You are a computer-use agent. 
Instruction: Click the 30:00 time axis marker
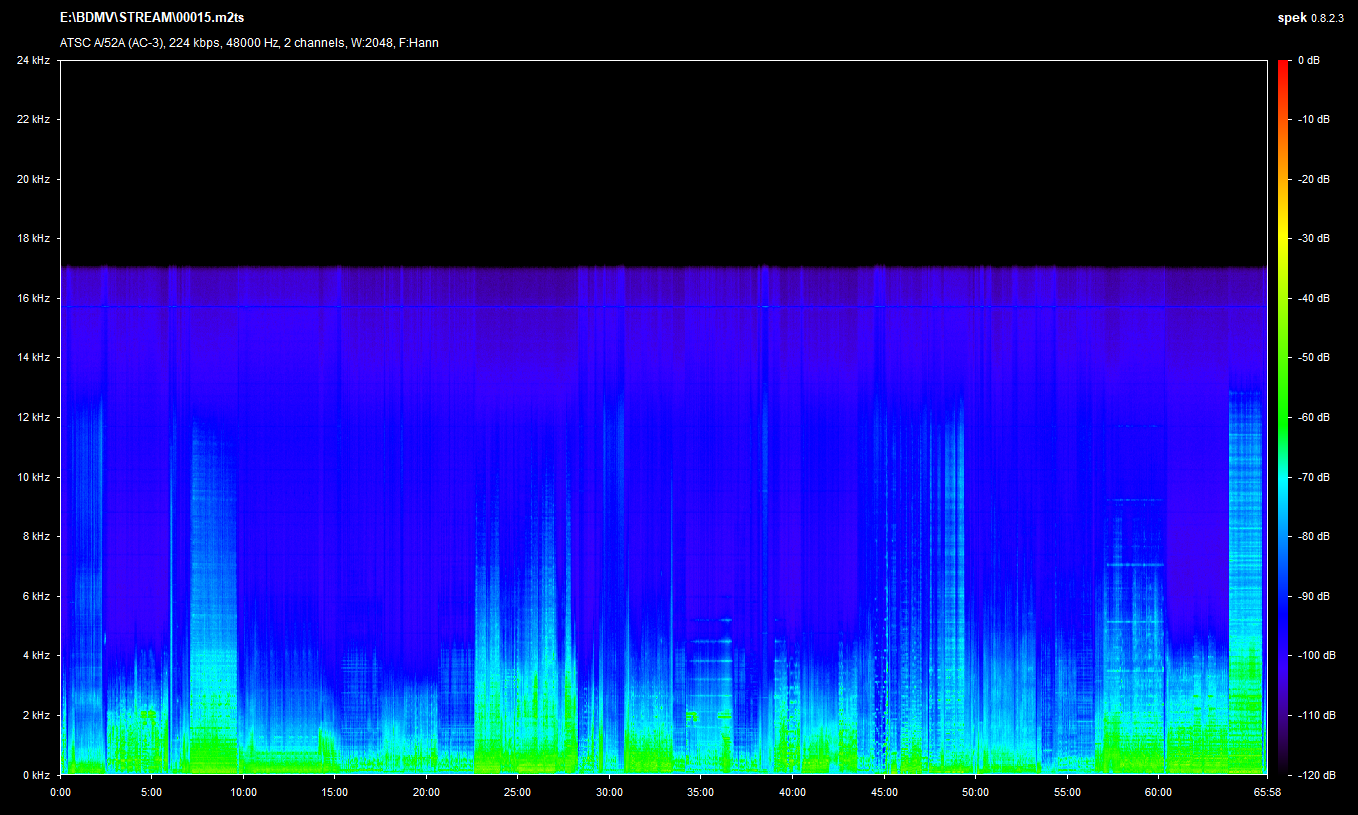click(609, 792)
